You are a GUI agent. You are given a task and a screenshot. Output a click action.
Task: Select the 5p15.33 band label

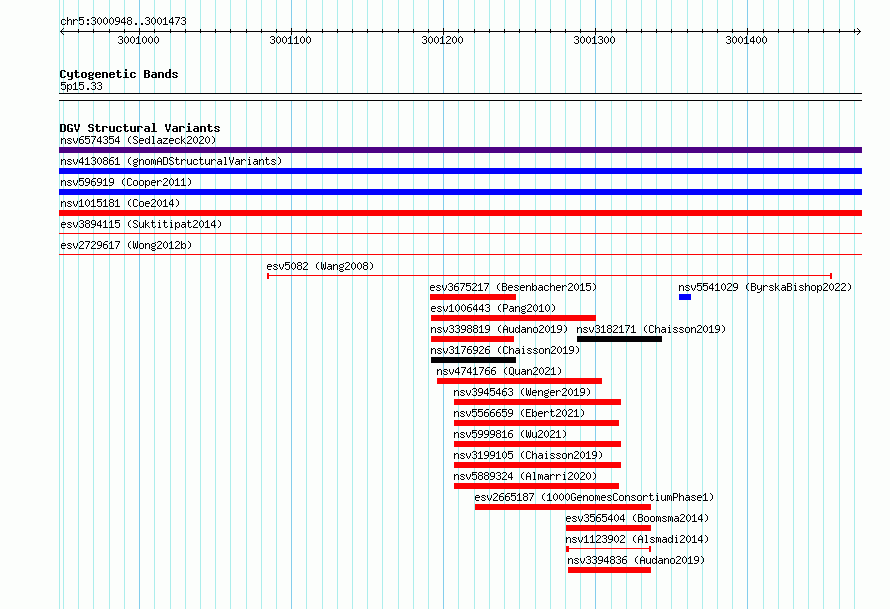[81, 86]
